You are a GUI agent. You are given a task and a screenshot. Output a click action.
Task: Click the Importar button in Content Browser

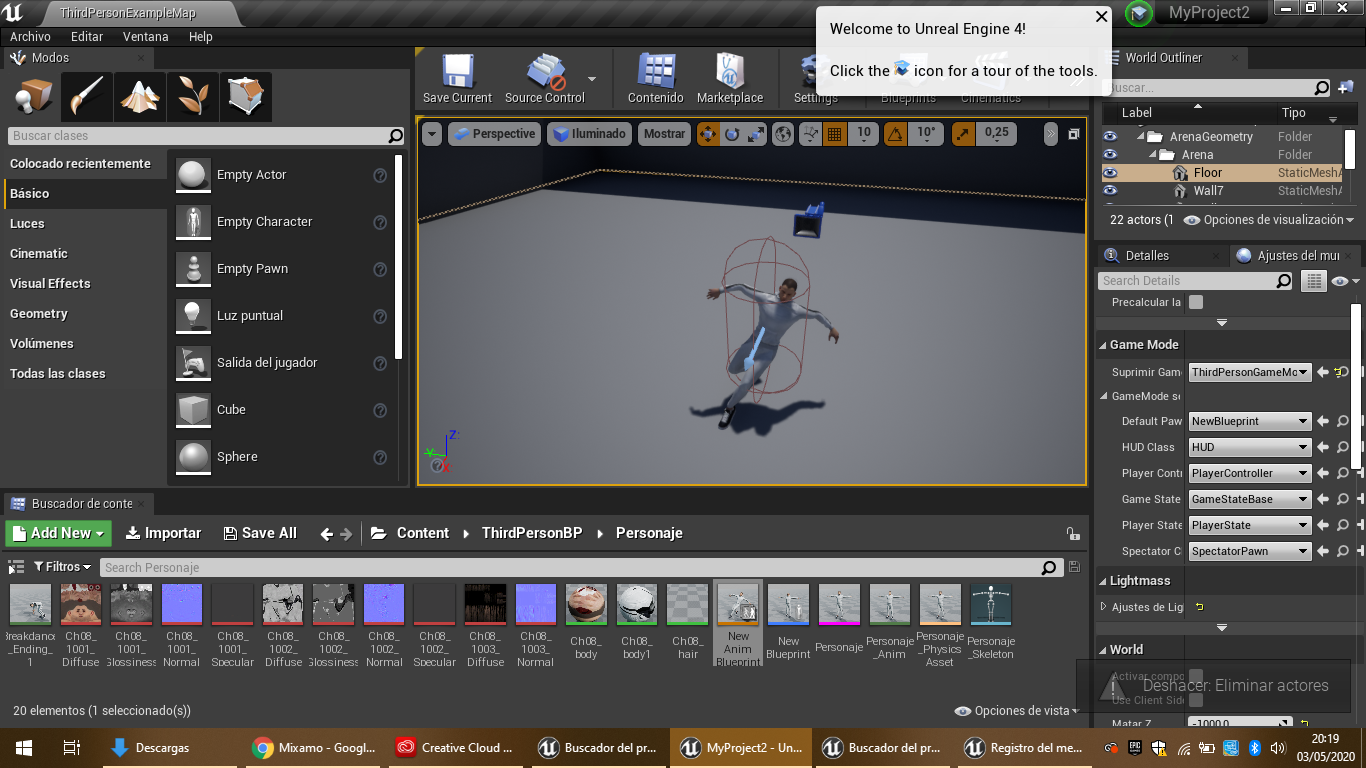coord(163,533)
